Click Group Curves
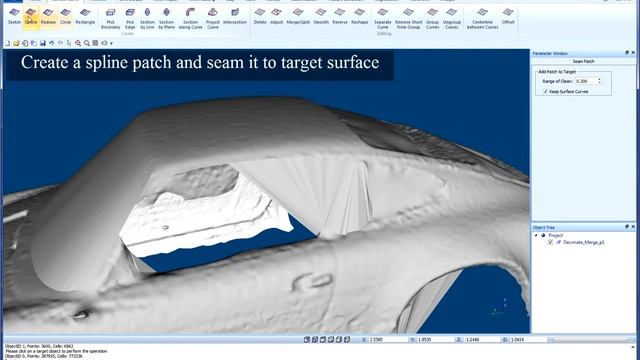 [432, 19]
